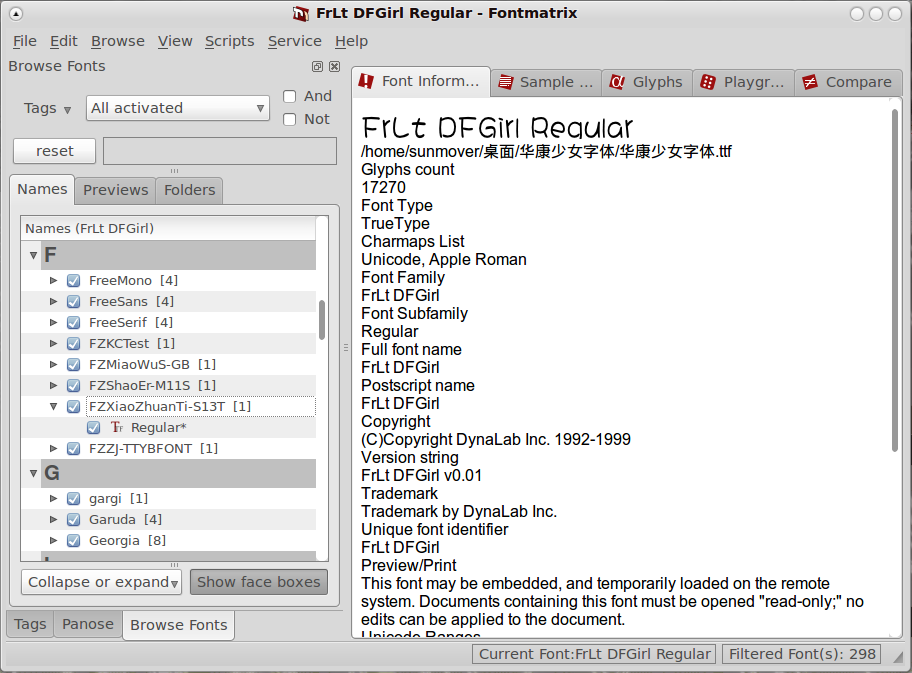Open the Collapse or expand dropdown
Screen dimensions: 912x673
tap(101, 582)
